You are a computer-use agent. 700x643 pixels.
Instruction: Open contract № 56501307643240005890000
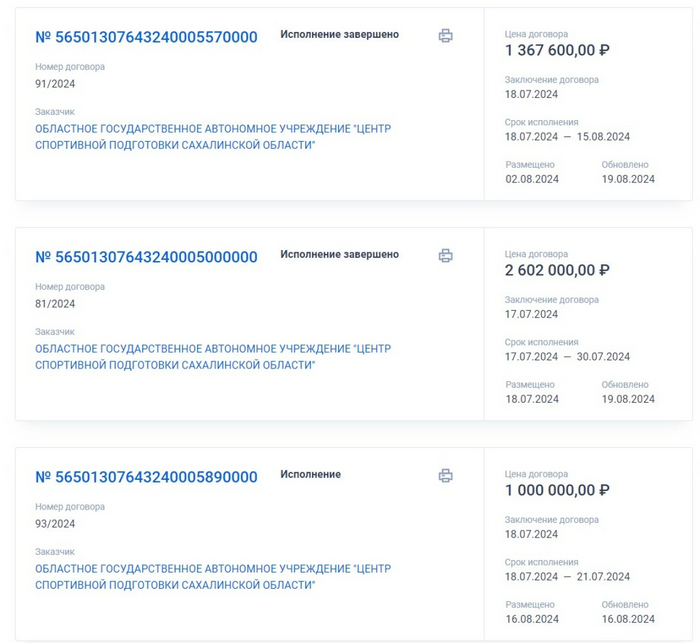tap(146, 477)
